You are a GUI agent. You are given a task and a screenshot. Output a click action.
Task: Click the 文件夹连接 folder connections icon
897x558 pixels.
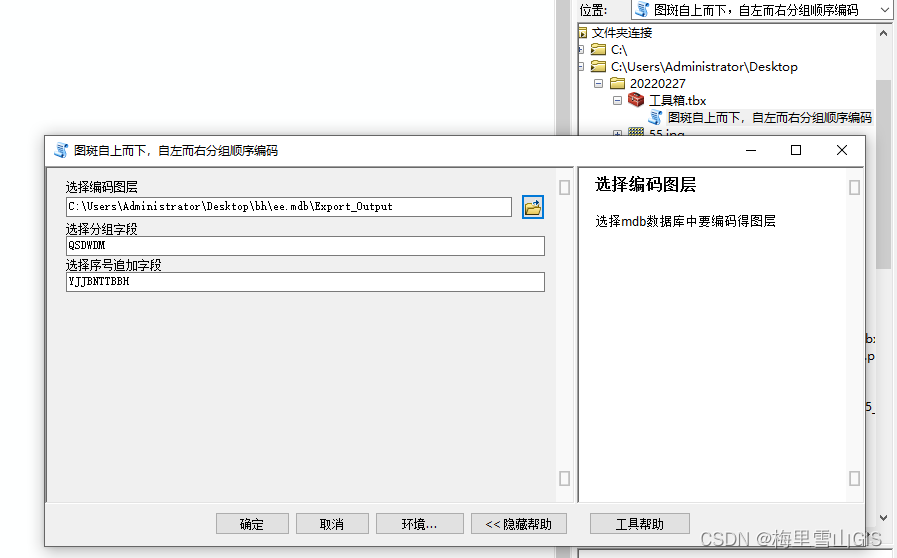(x=582, y=33)
